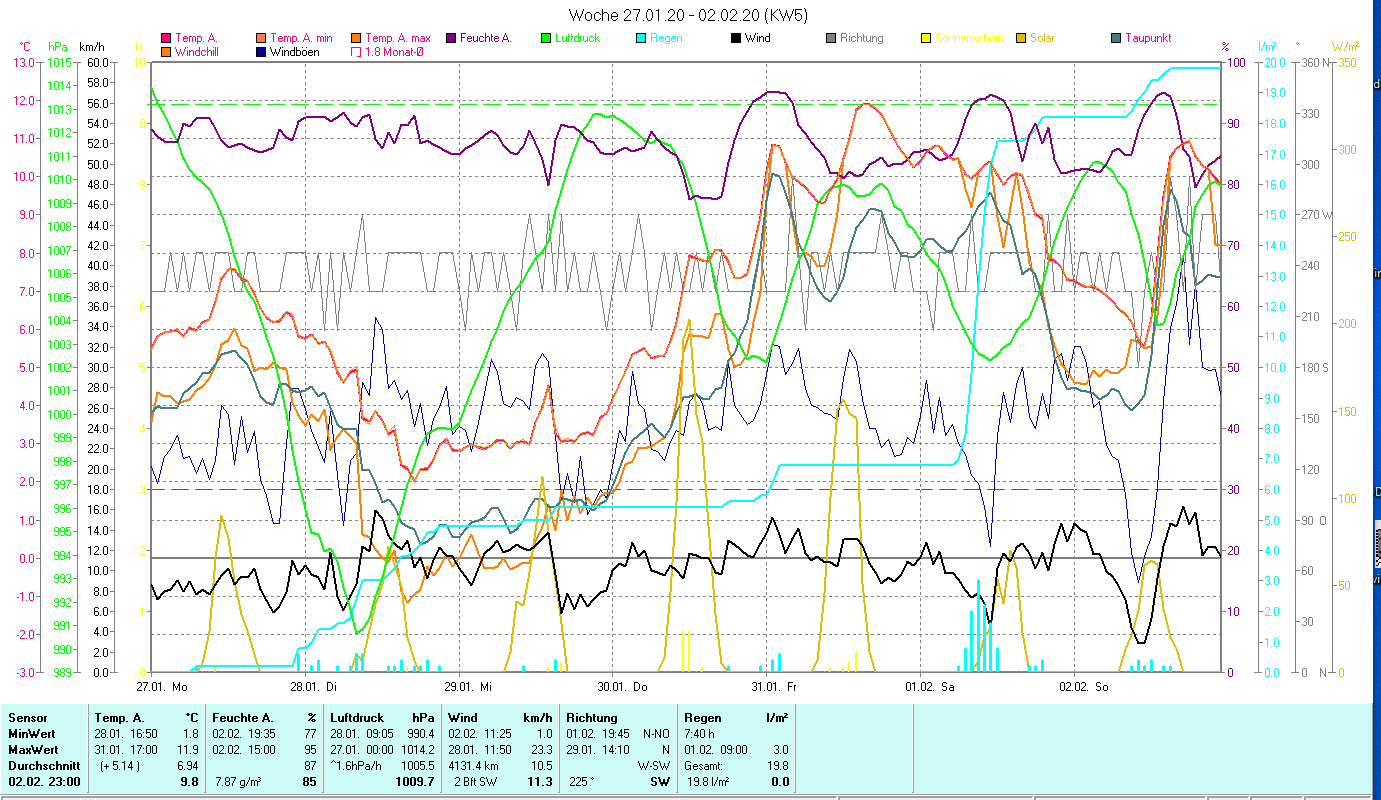Viewport: 1381px width, 800px height.
Task: Click the '27.01. Mo' date label
Action: [x=162, y=687]
